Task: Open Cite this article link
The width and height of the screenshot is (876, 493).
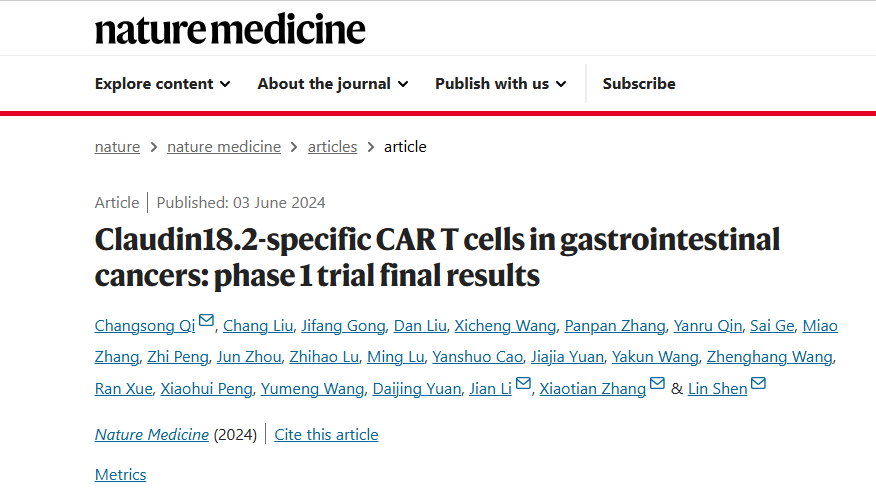Action: [326, 434]
